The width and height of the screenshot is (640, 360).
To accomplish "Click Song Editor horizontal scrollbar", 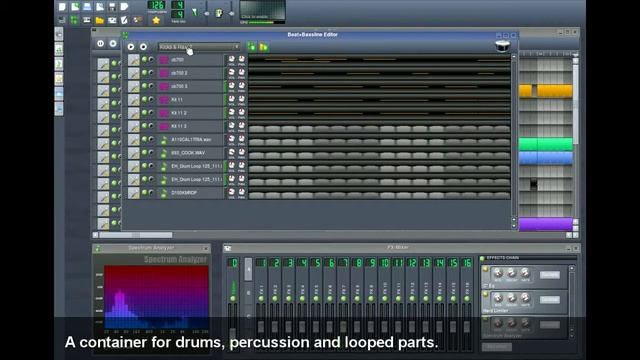I will click(136, 235).
